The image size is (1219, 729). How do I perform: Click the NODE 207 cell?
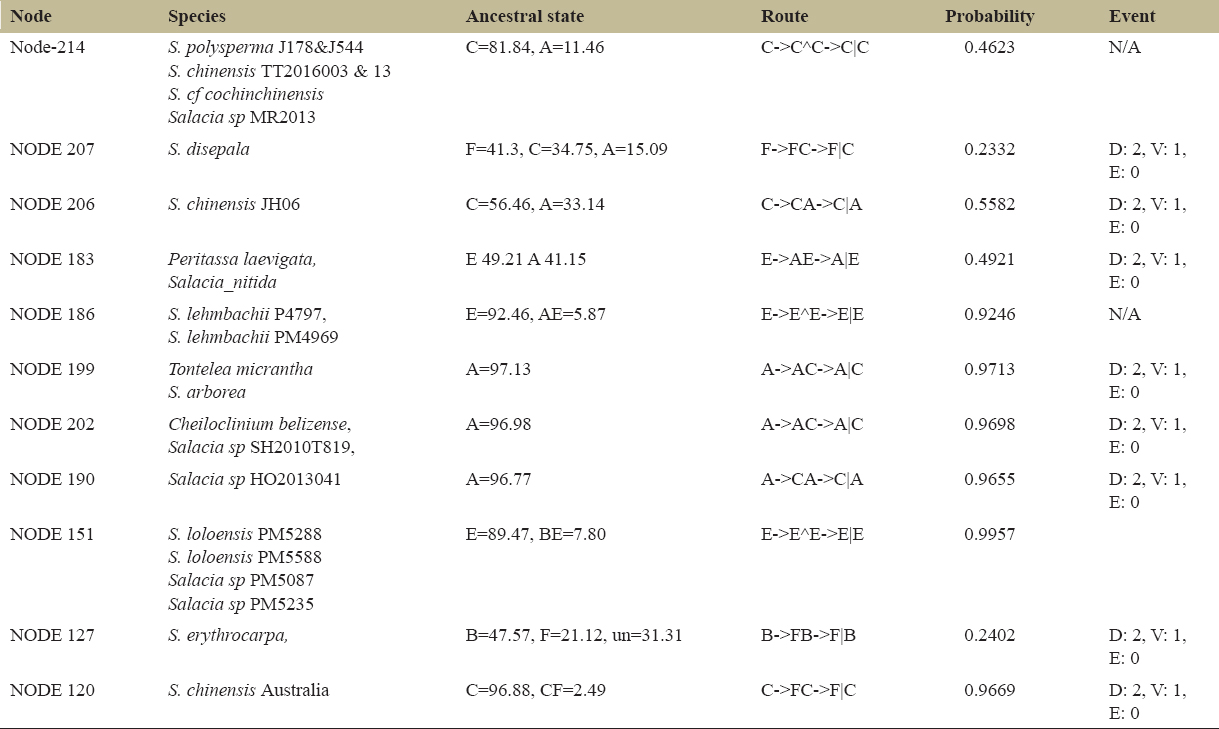(52, 149)
